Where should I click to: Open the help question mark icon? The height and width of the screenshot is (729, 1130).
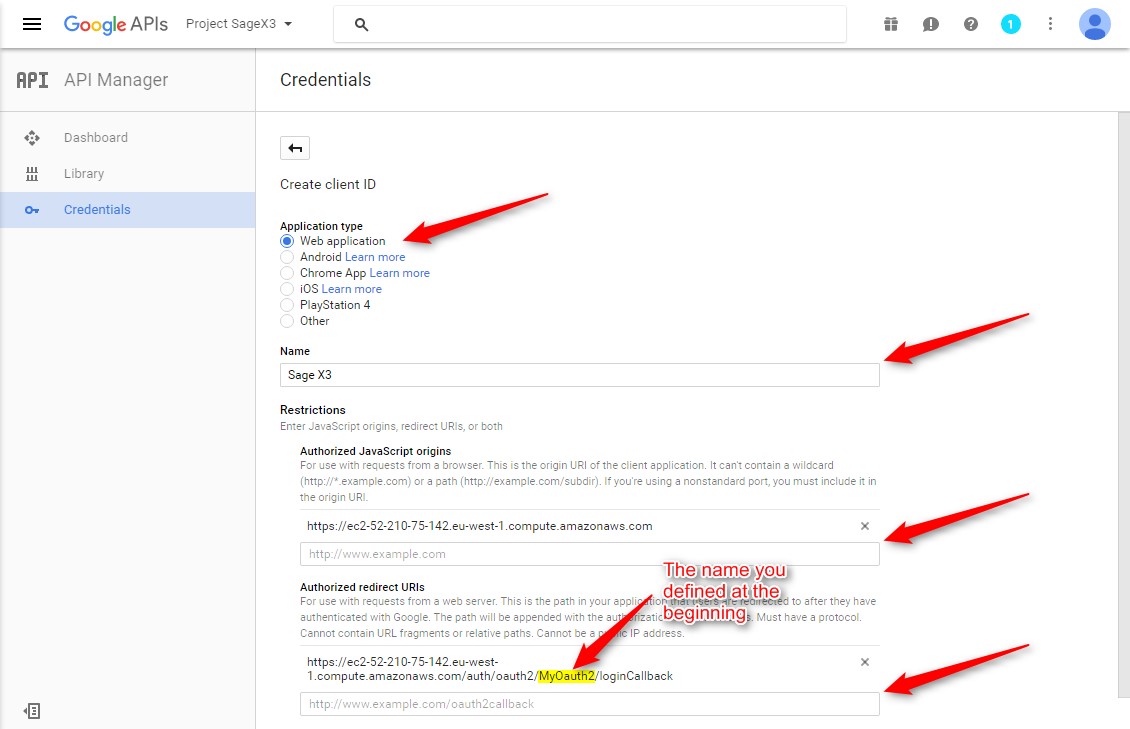click(x=971, y=24)
